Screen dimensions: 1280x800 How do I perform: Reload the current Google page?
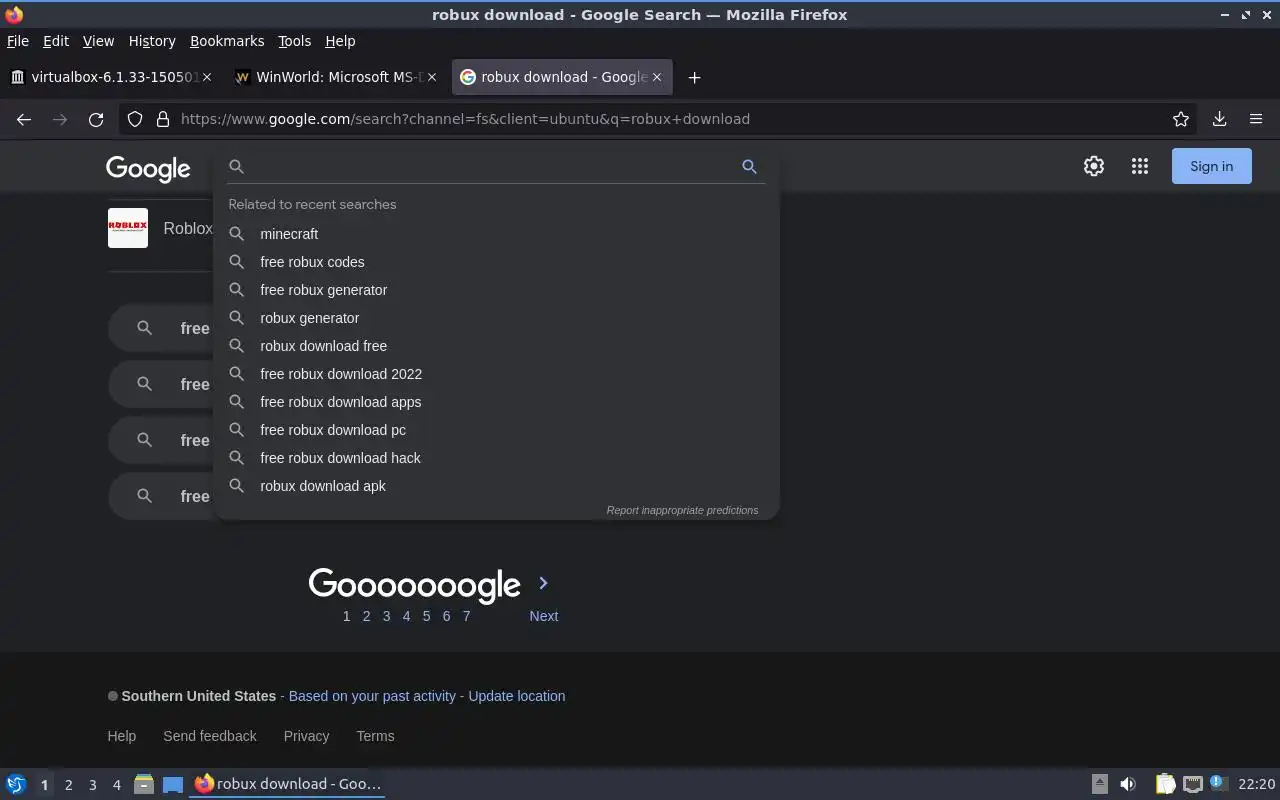point(96,119)
